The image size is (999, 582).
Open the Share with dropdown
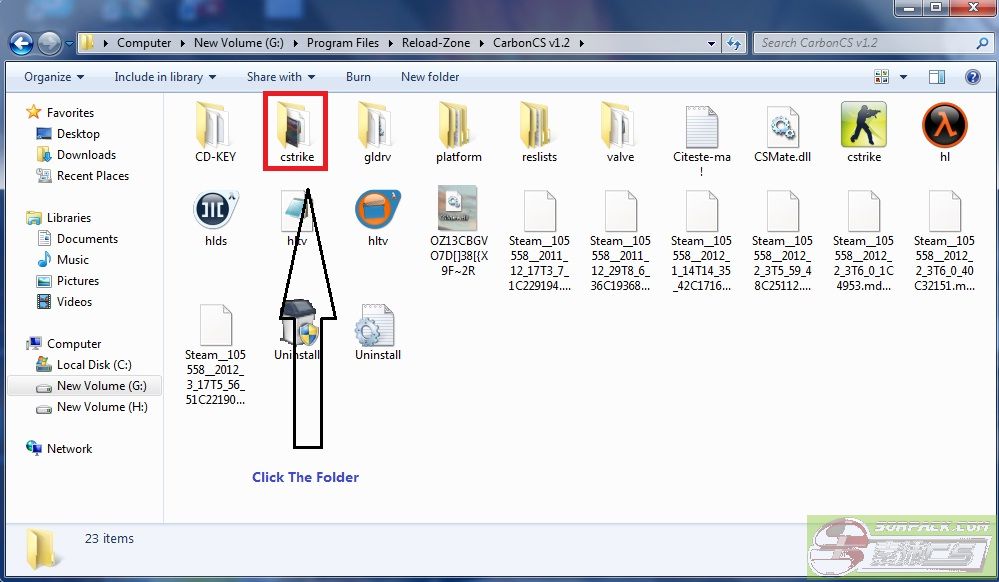(280, 77)
